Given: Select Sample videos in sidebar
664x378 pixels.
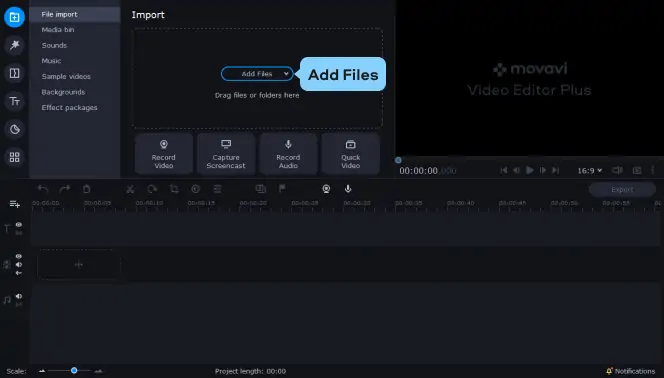Looking at the screenshot, I should 66,77.
